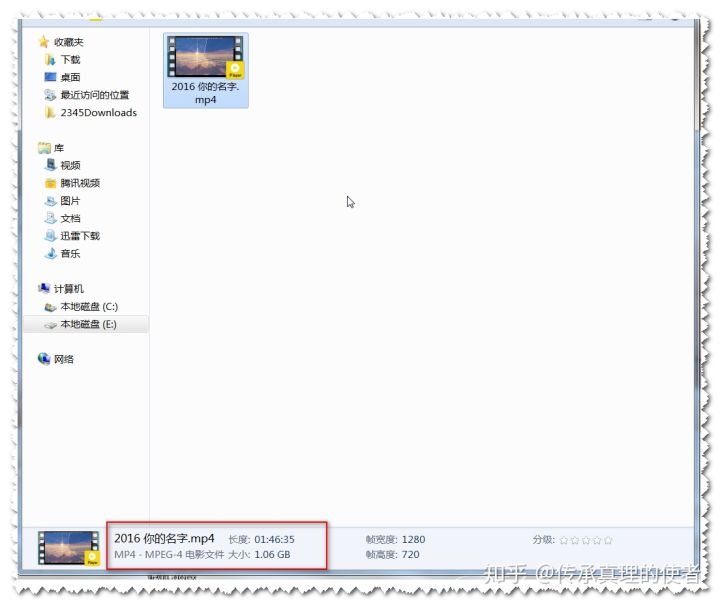Click the MP4 - MPEG-4 电影文件 type text

pos(169,555)
